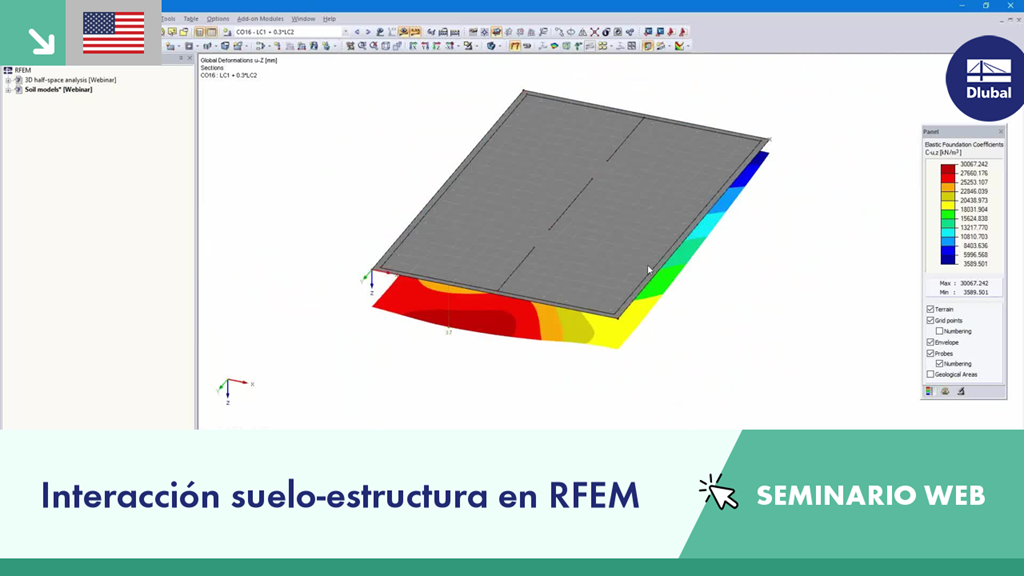Toggle the Probes checkbox
The image size is (1024, 576).
[x=930, y=353]
